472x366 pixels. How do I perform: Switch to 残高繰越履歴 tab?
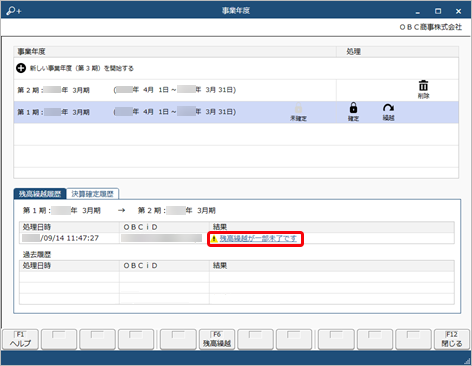(x=40, y=194)
